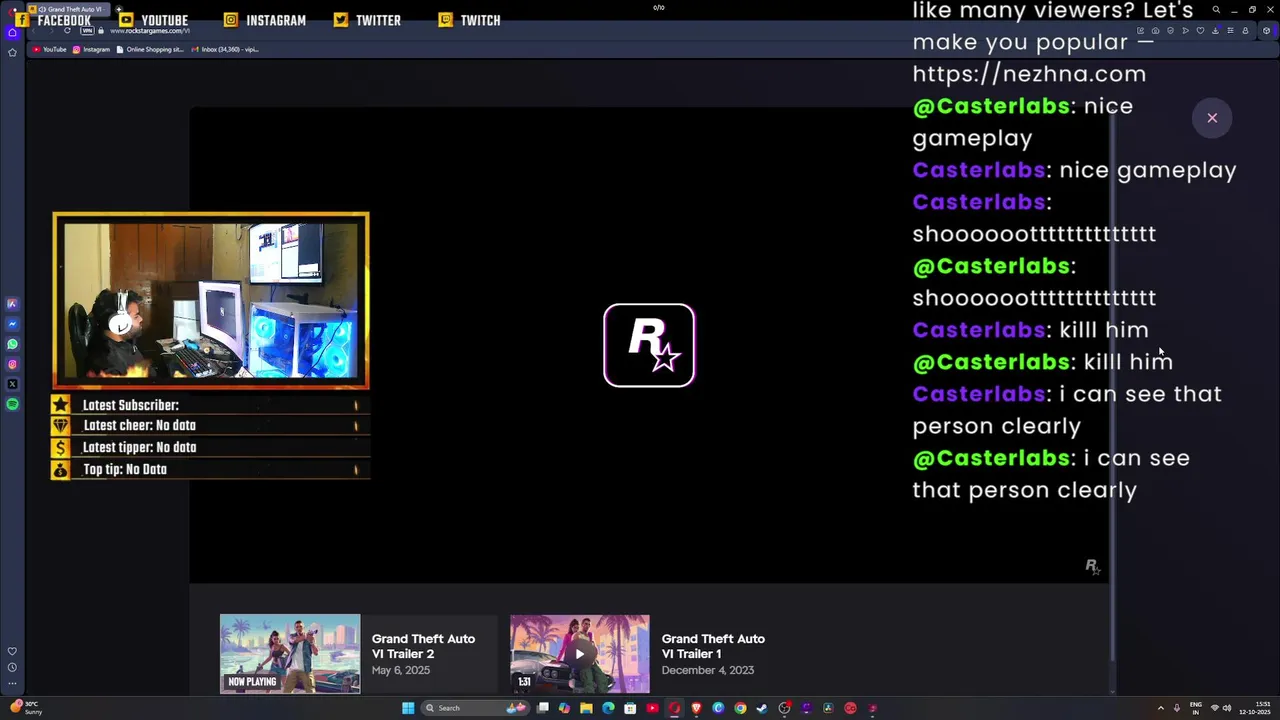Open Task View from the taskbar
Screen dimensions: 1280x720
[x=543, y=708]
